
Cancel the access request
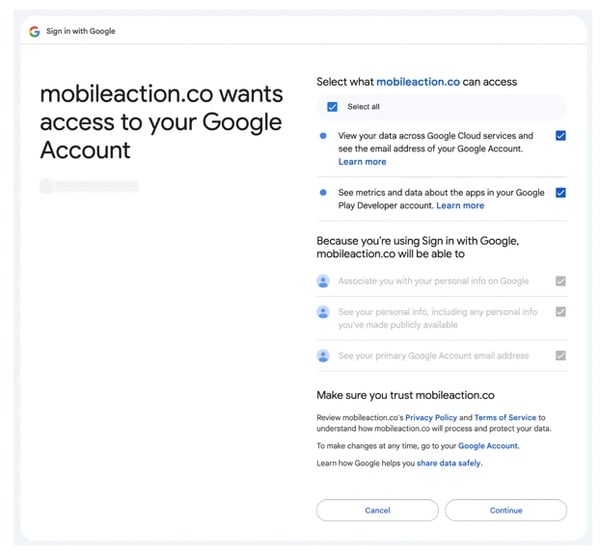[x=377, y=510]
